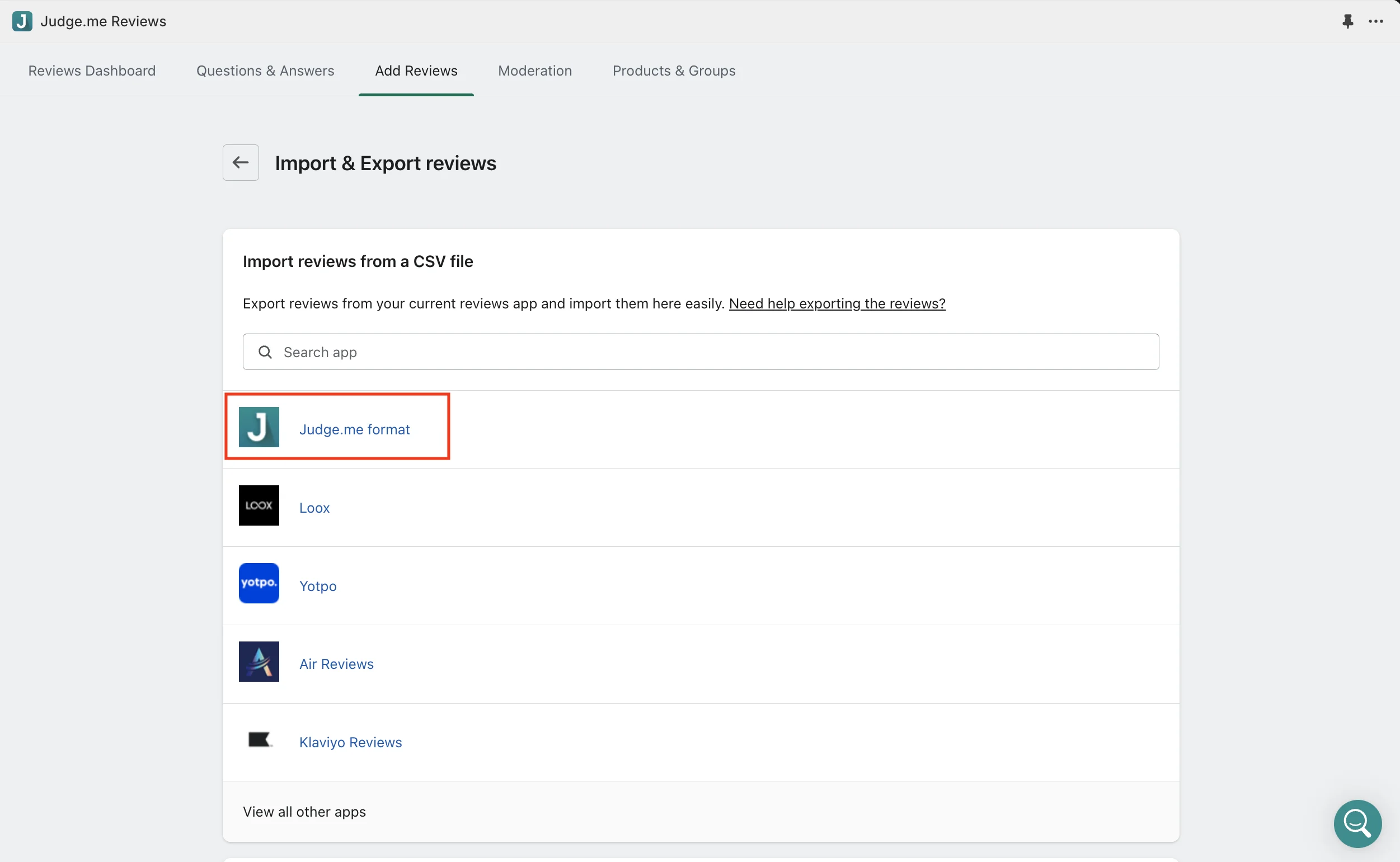This screenshot has width=1400, height=862.
Task: Click the Loox logo thumbnail
Action: 259,505
